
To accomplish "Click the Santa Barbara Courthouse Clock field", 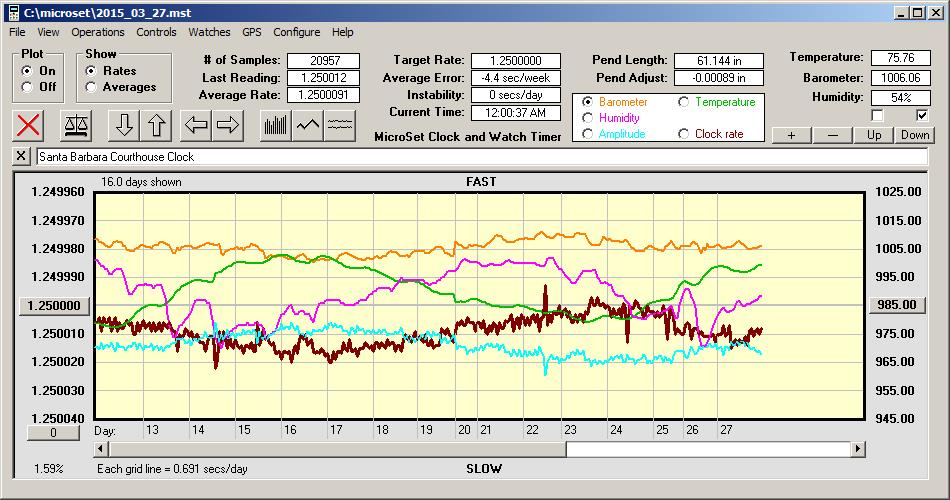I will pos(482,156).
